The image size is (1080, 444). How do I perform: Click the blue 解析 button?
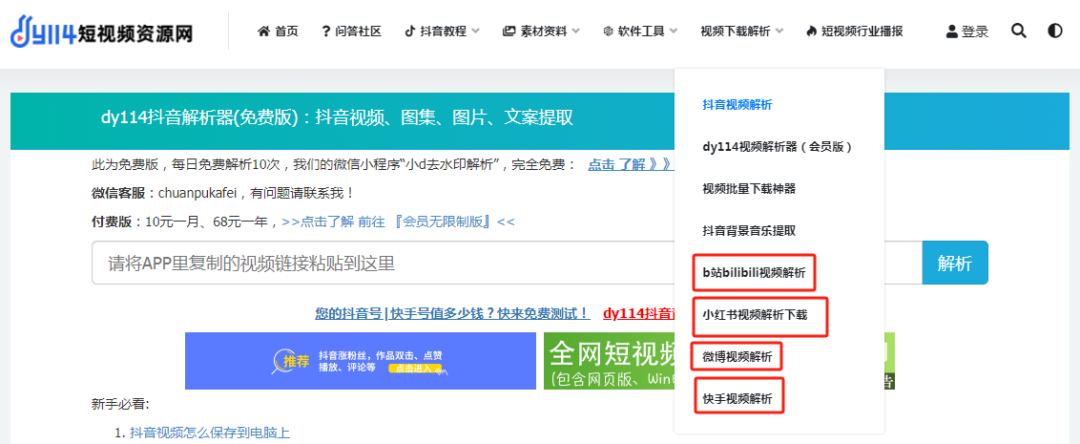[x=954, y=263]
